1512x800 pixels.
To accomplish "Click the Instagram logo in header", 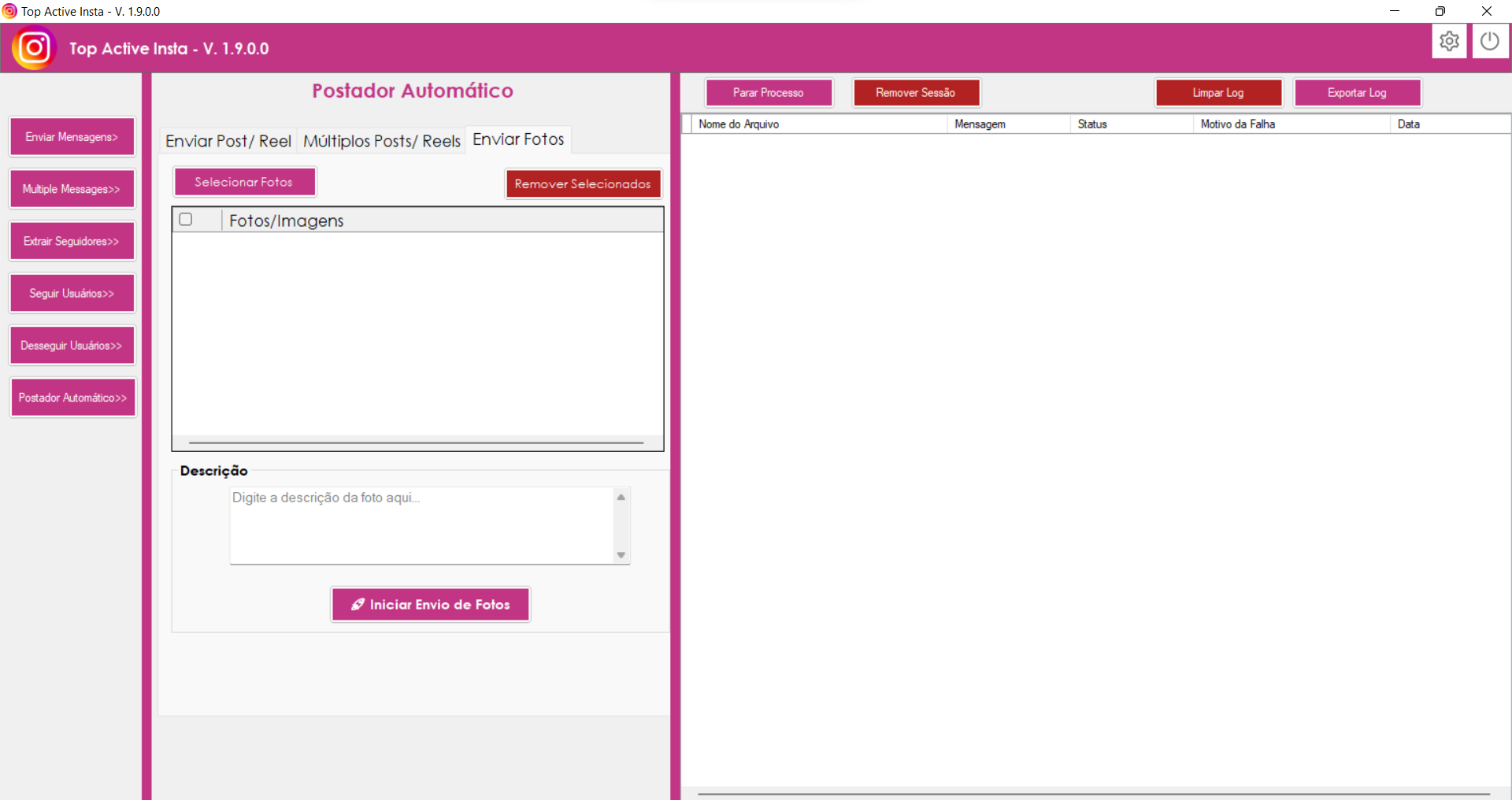I will pyautogui.click(x=34, y=48).
